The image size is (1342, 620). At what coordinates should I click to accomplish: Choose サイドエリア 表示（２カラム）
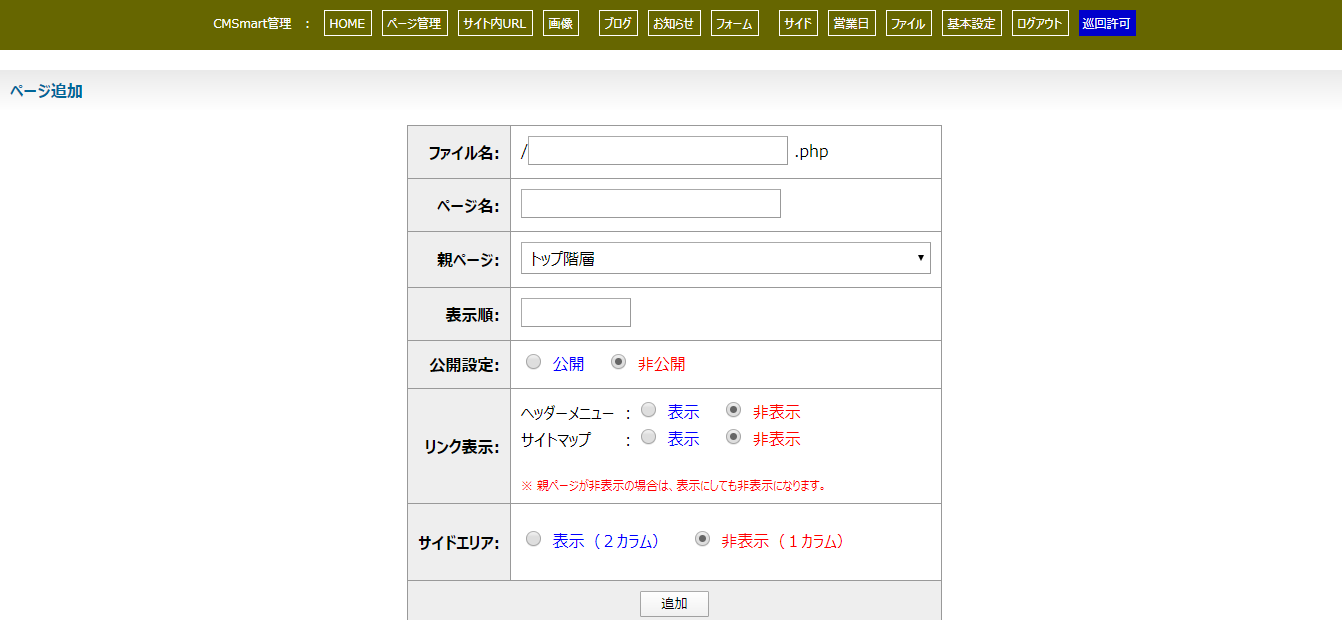click(x=534, y=539)
